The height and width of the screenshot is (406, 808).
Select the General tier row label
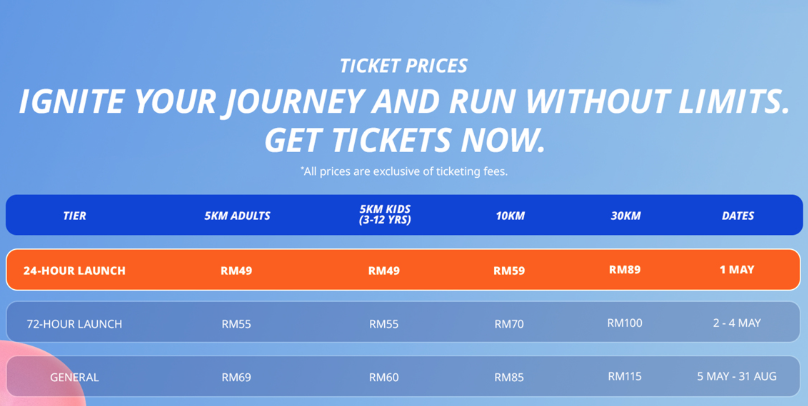click(x=74, y=377)
